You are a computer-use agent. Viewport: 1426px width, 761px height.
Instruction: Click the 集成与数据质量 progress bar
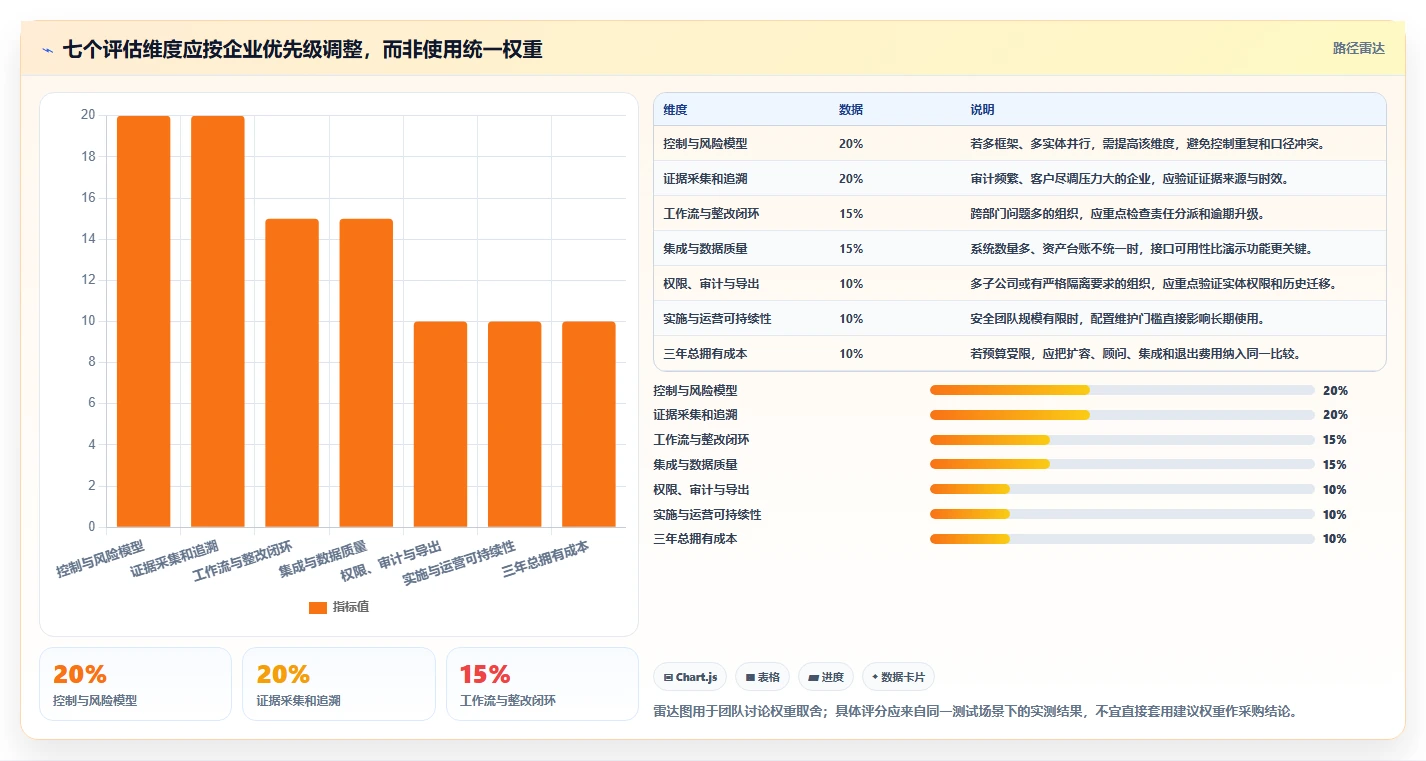click(x=1122, y=464)
